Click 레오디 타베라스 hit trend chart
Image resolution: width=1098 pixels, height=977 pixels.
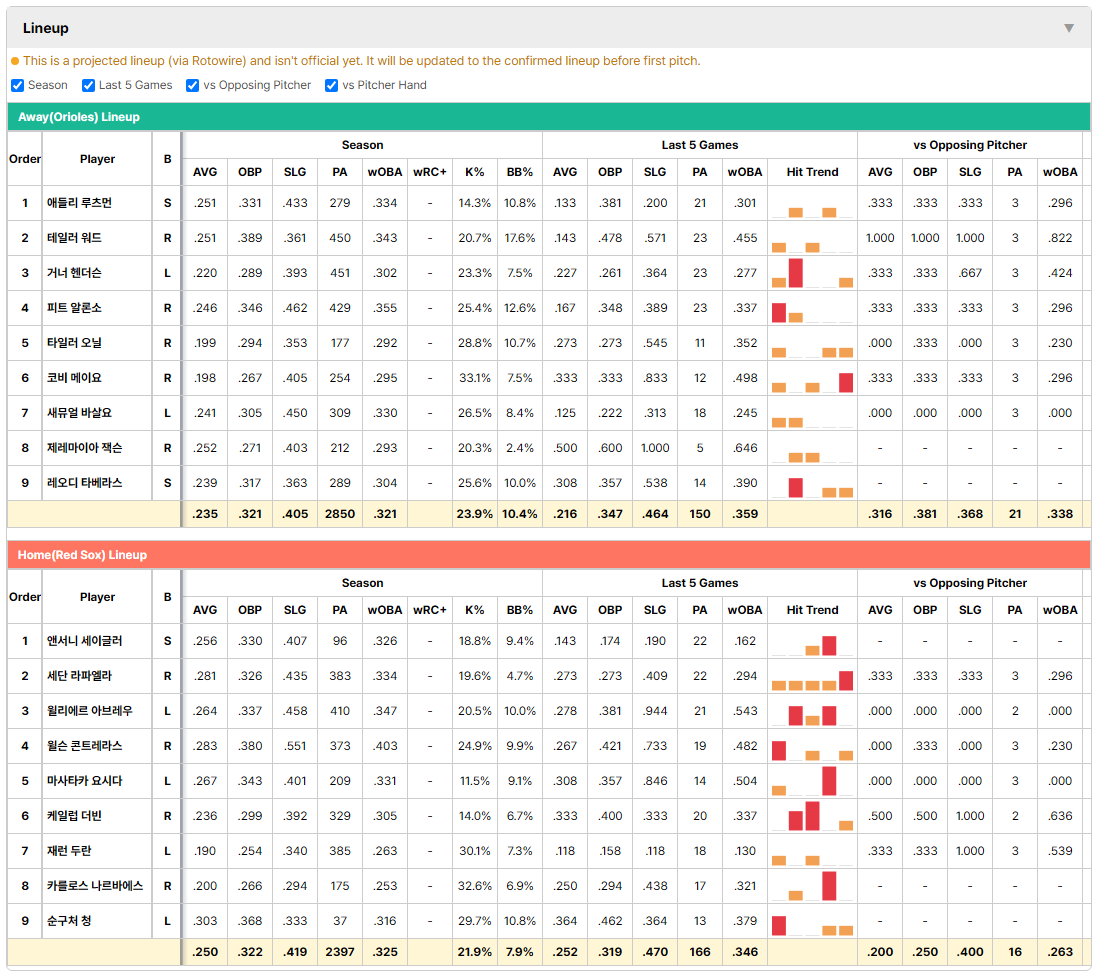(812, 483)
